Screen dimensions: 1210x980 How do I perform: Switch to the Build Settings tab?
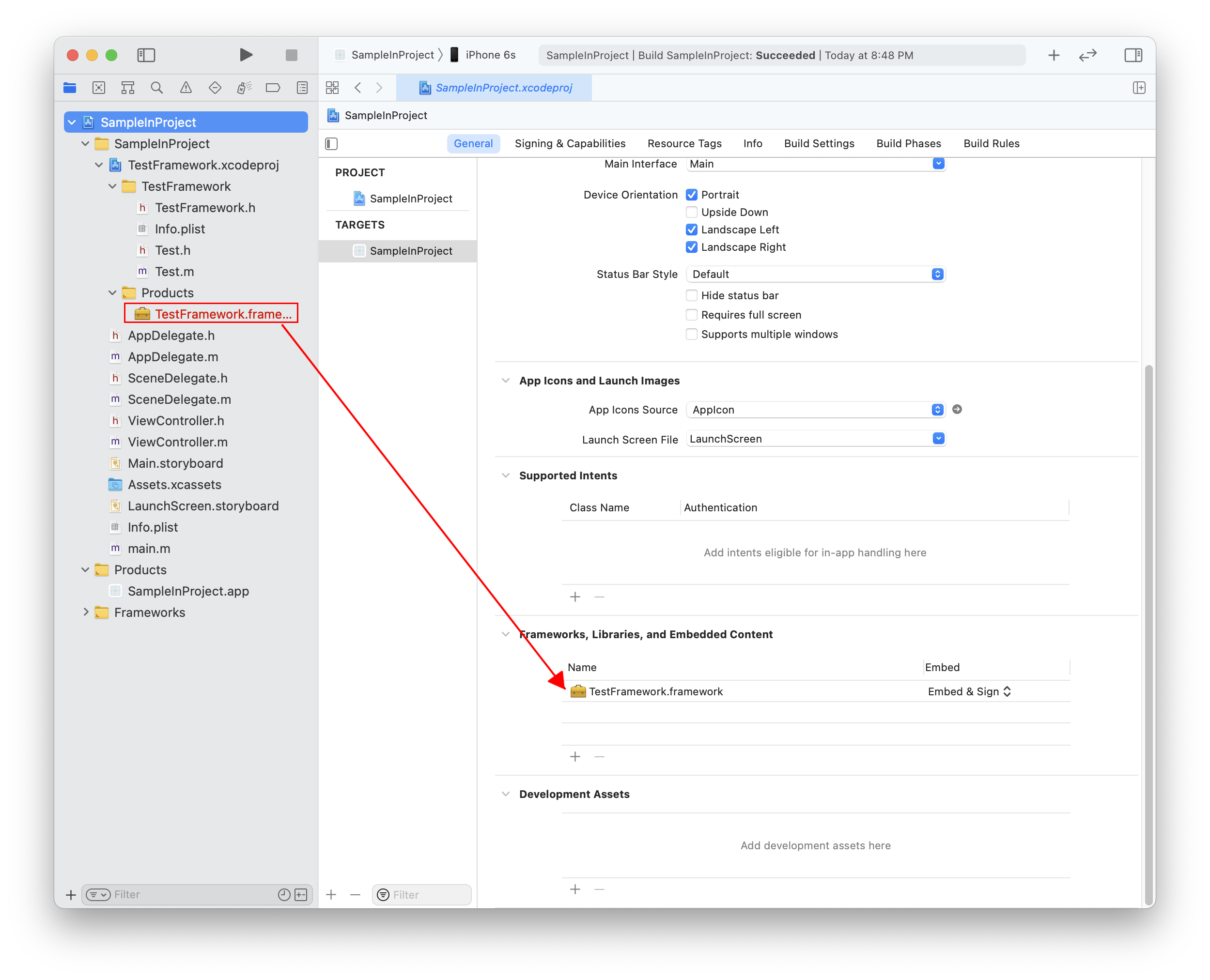(x=819, y=143)
